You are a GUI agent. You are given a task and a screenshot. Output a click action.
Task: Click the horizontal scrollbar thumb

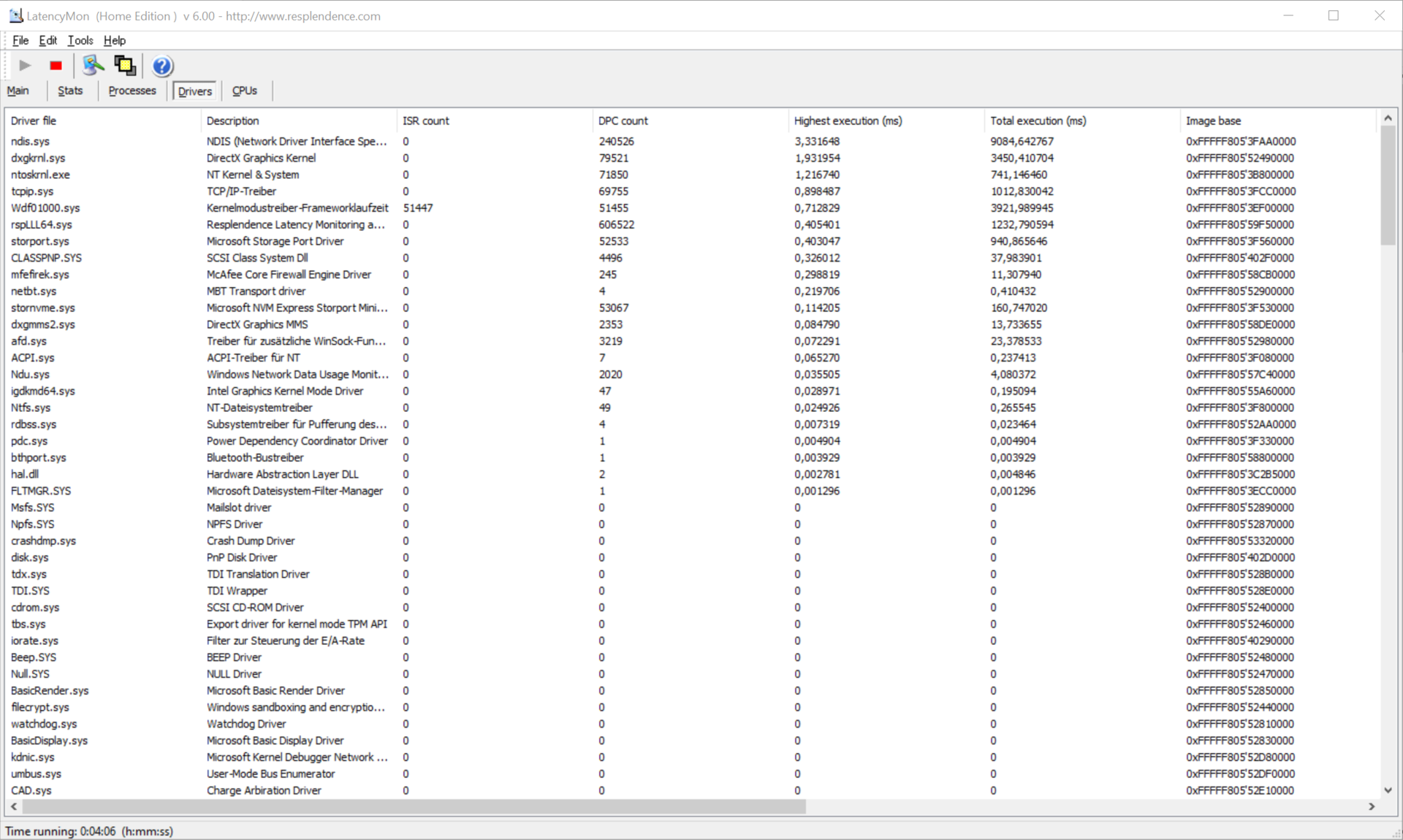click(x=414, y=806)
